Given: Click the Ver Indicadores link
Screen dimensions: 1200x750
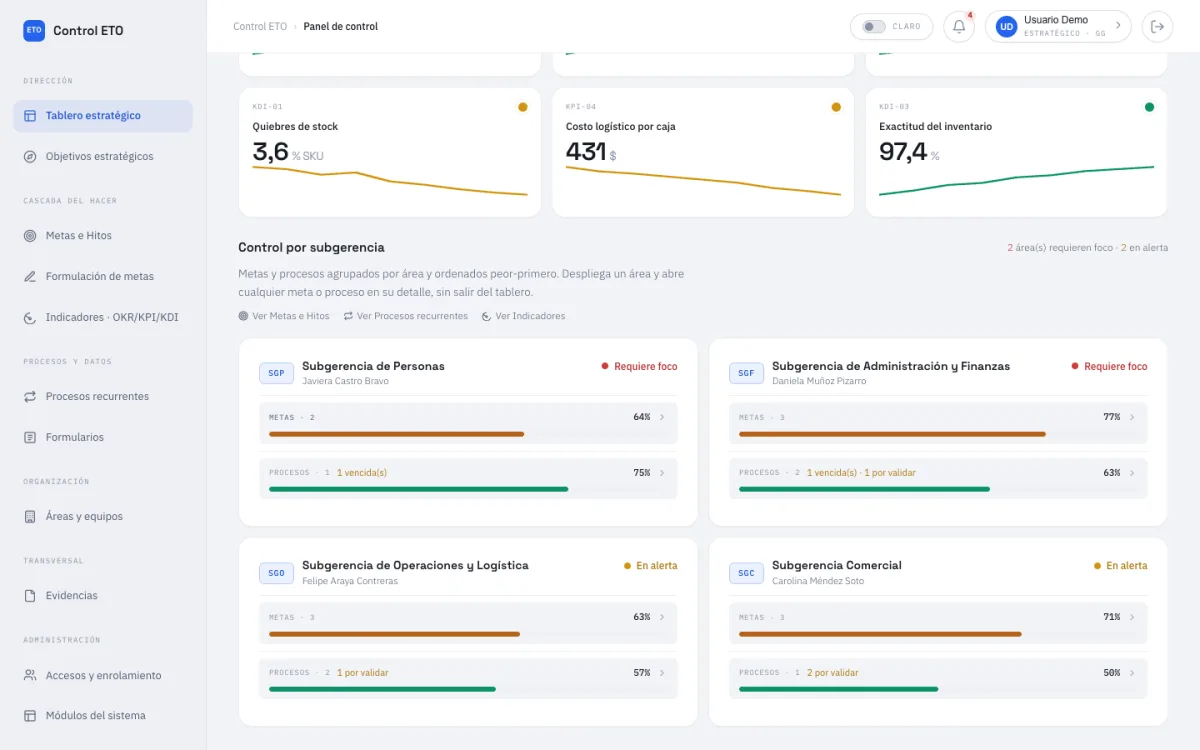Looking at the screenshot, I should coord(523,316).
